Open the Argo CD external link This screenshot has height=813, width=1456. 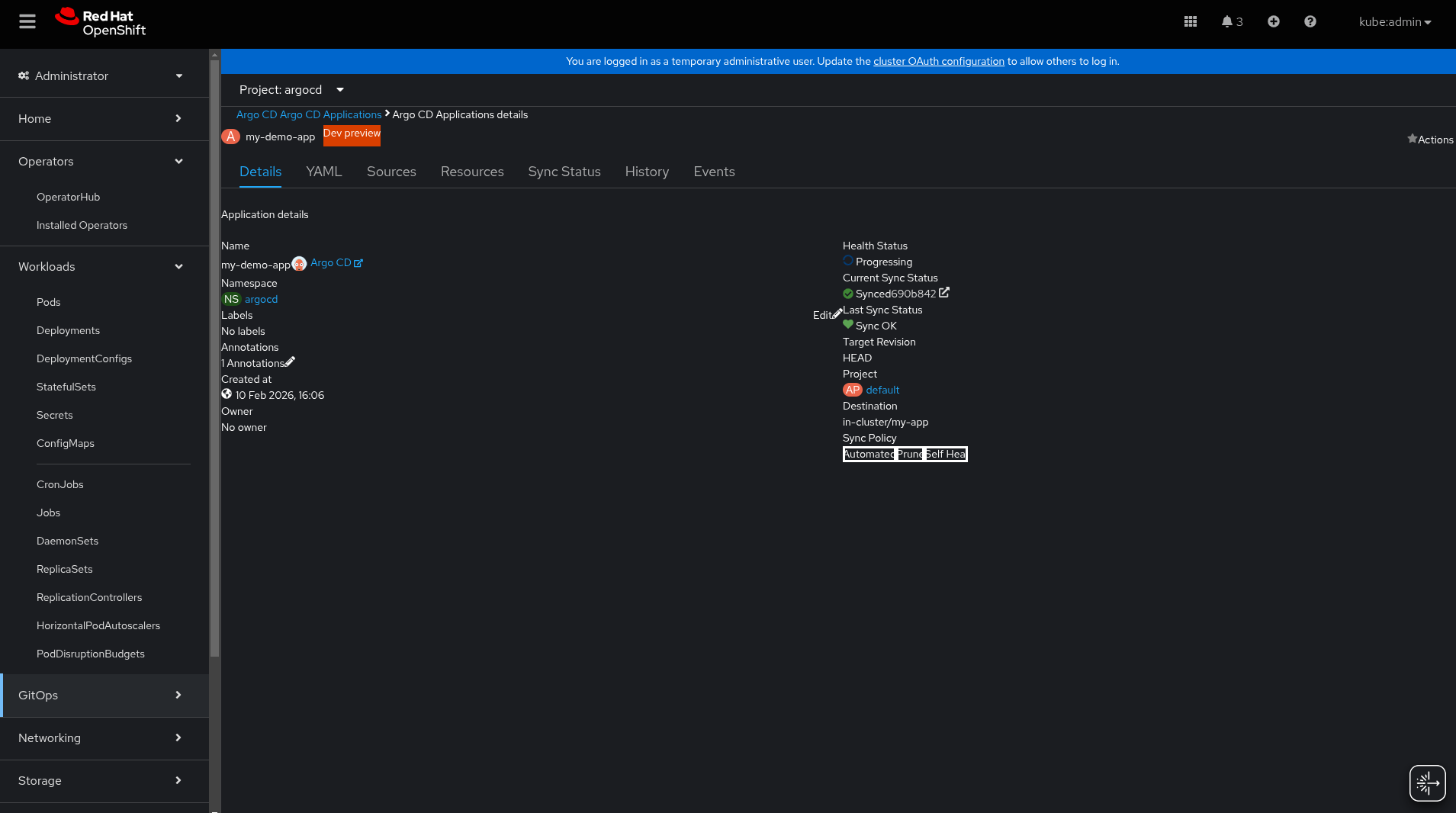point(336,262)
